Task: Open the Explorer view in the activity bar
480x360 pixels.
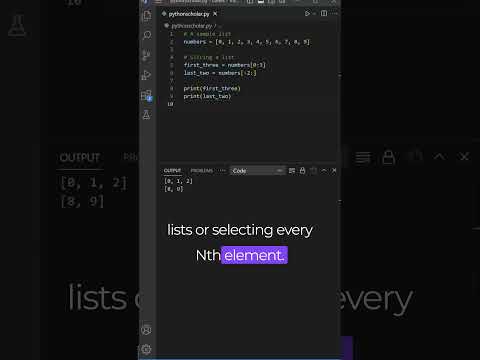Action: coord(147,16)
